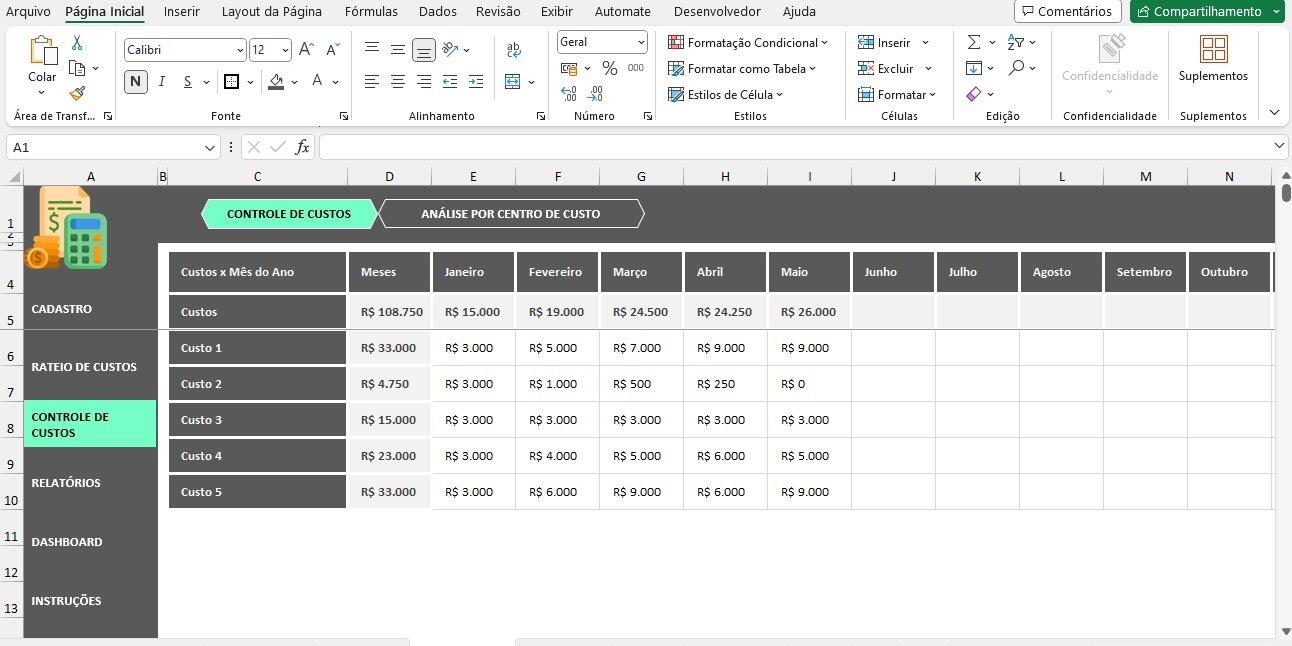
Task: Click the Cut scissors icon
Action: (x=77, y=43)
